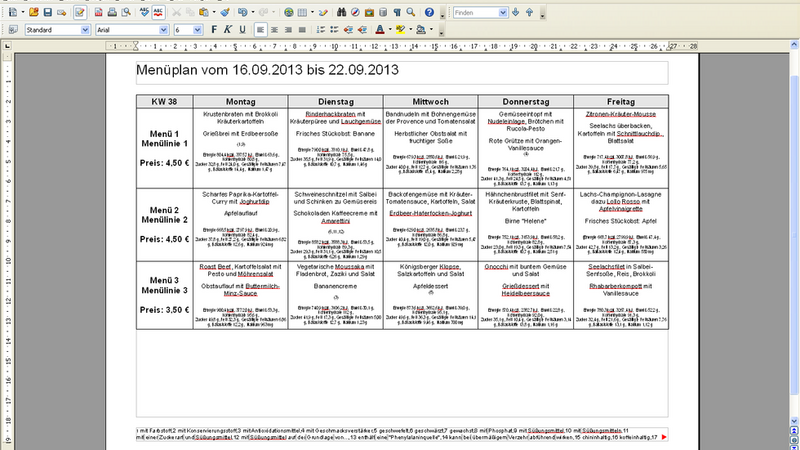
Task: Run spelling and grammar check
Action: 144,12
